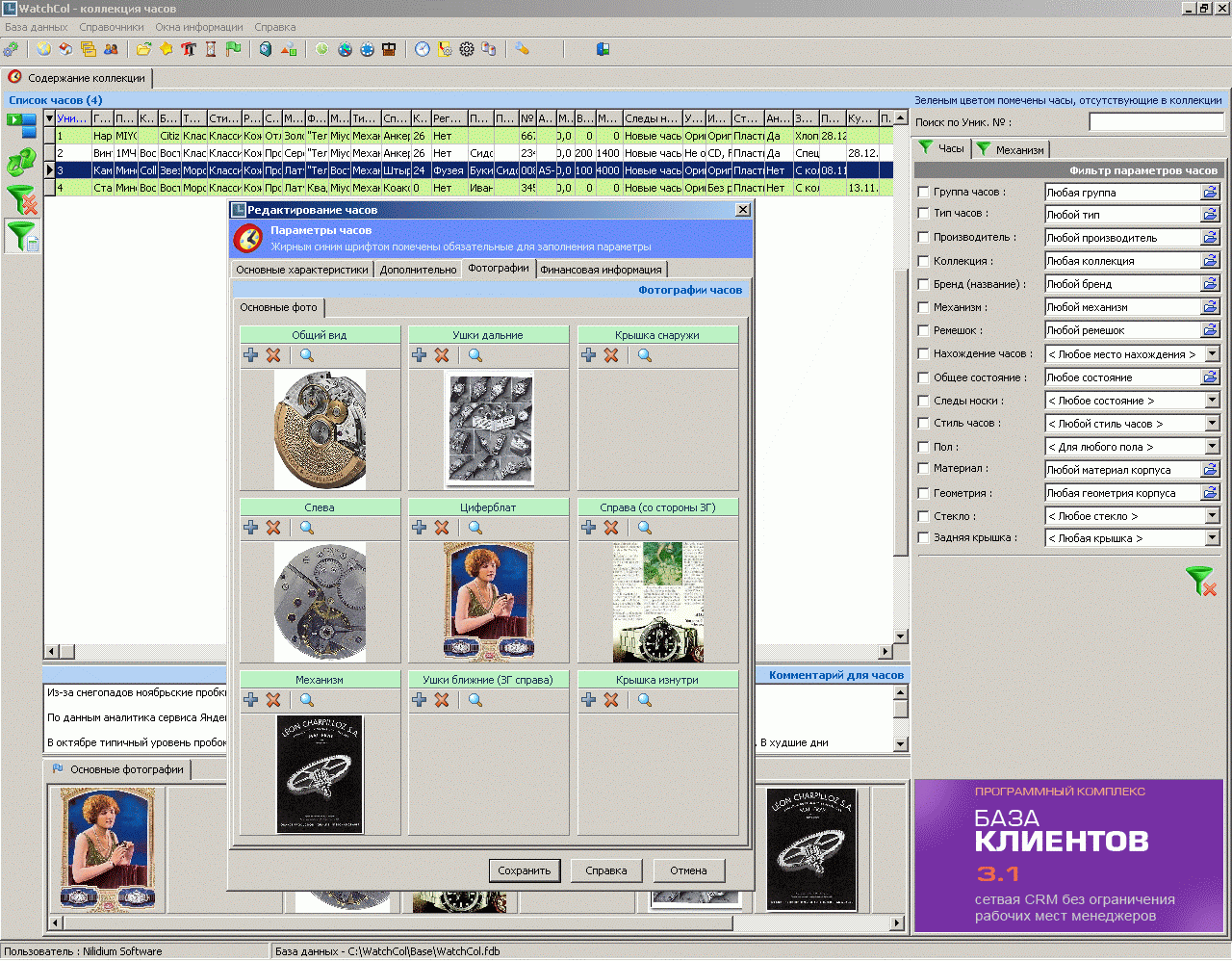The height and width of the screenshot is (961, 1232).
Task: Delete the Механизм photo with red X
Action: point(273,700)
